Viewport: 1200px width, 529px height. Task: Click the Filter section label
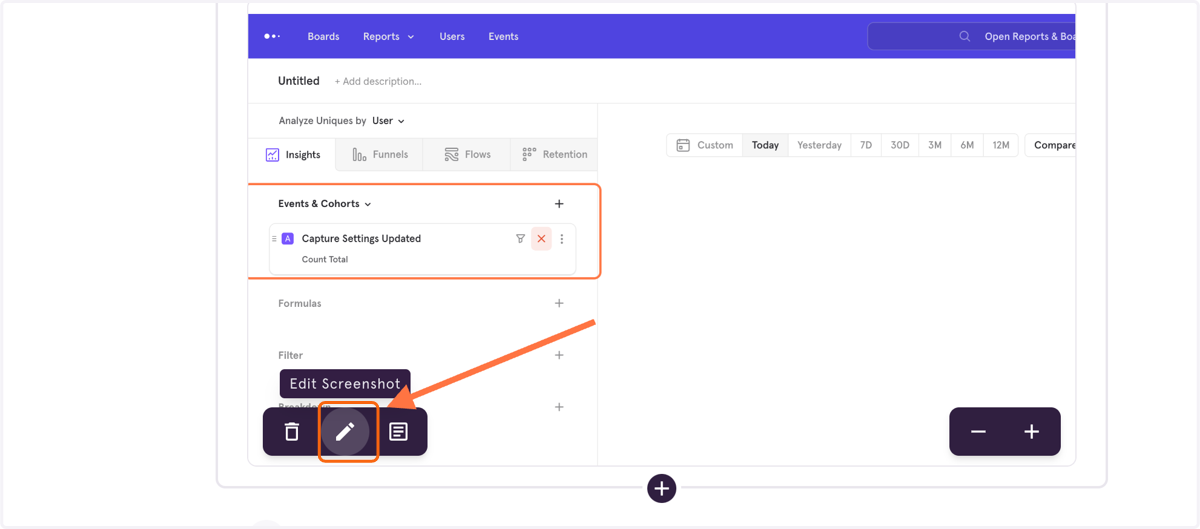(291, 355)
